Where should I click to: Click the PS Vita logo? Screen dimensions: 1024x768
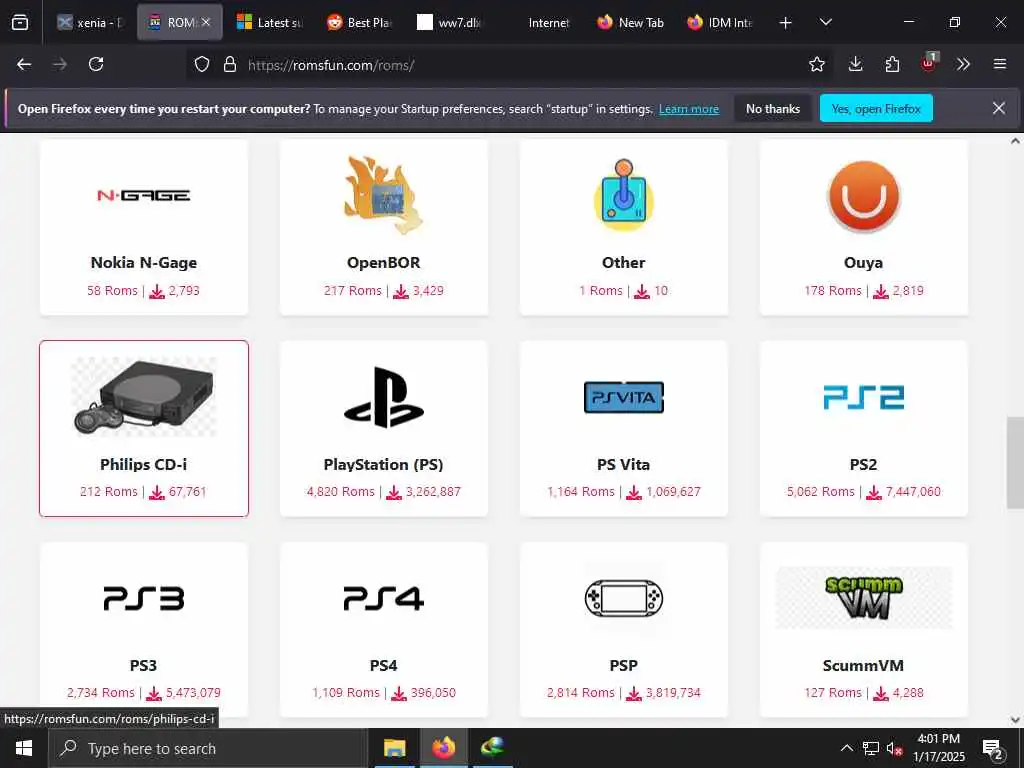click(x=624, y=397)
